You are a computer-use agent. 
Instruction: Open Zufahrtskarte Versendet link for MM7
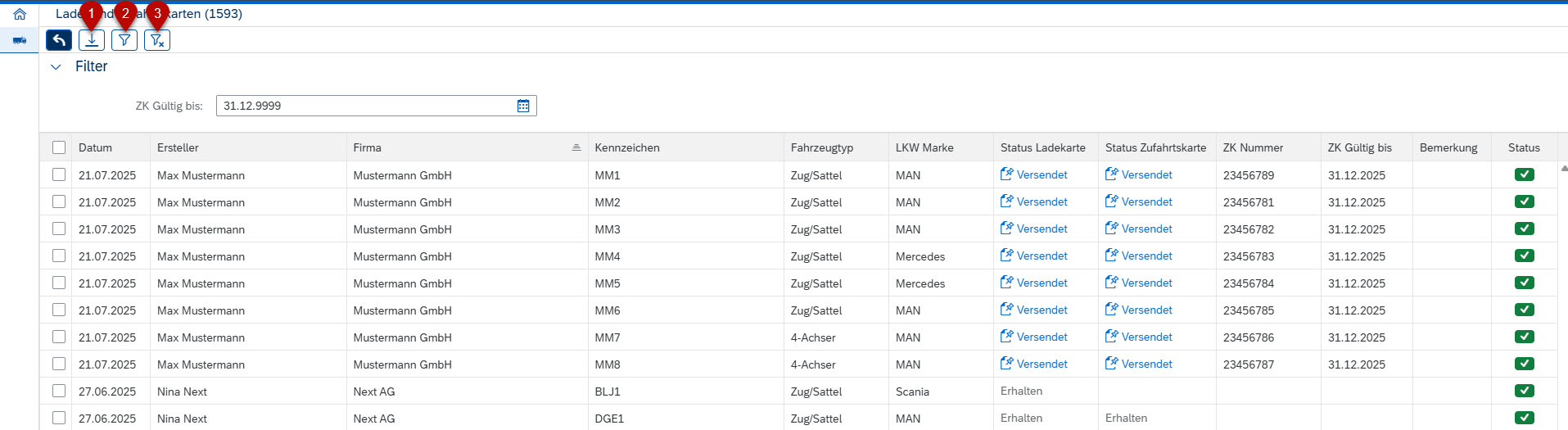(1139, 337)
